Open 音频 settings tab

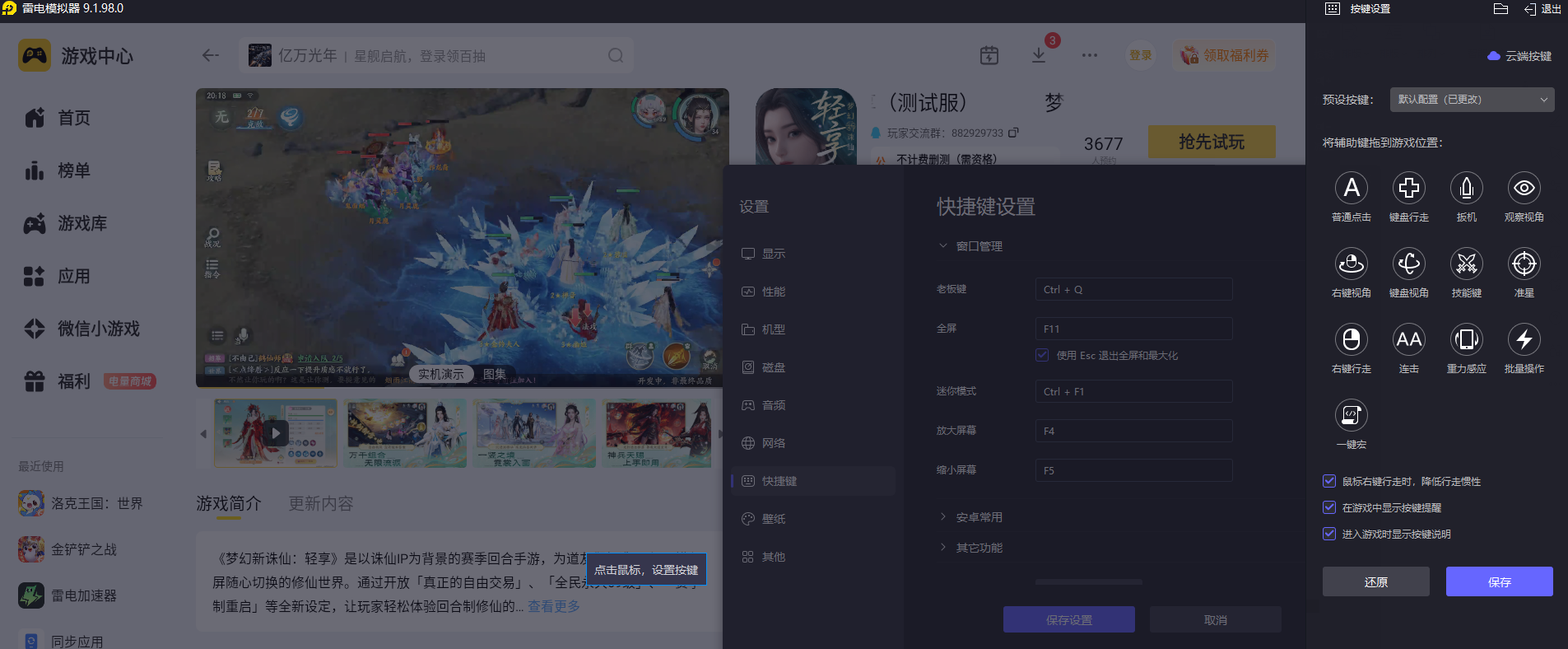pyautogui.click(x=813, y=405)
